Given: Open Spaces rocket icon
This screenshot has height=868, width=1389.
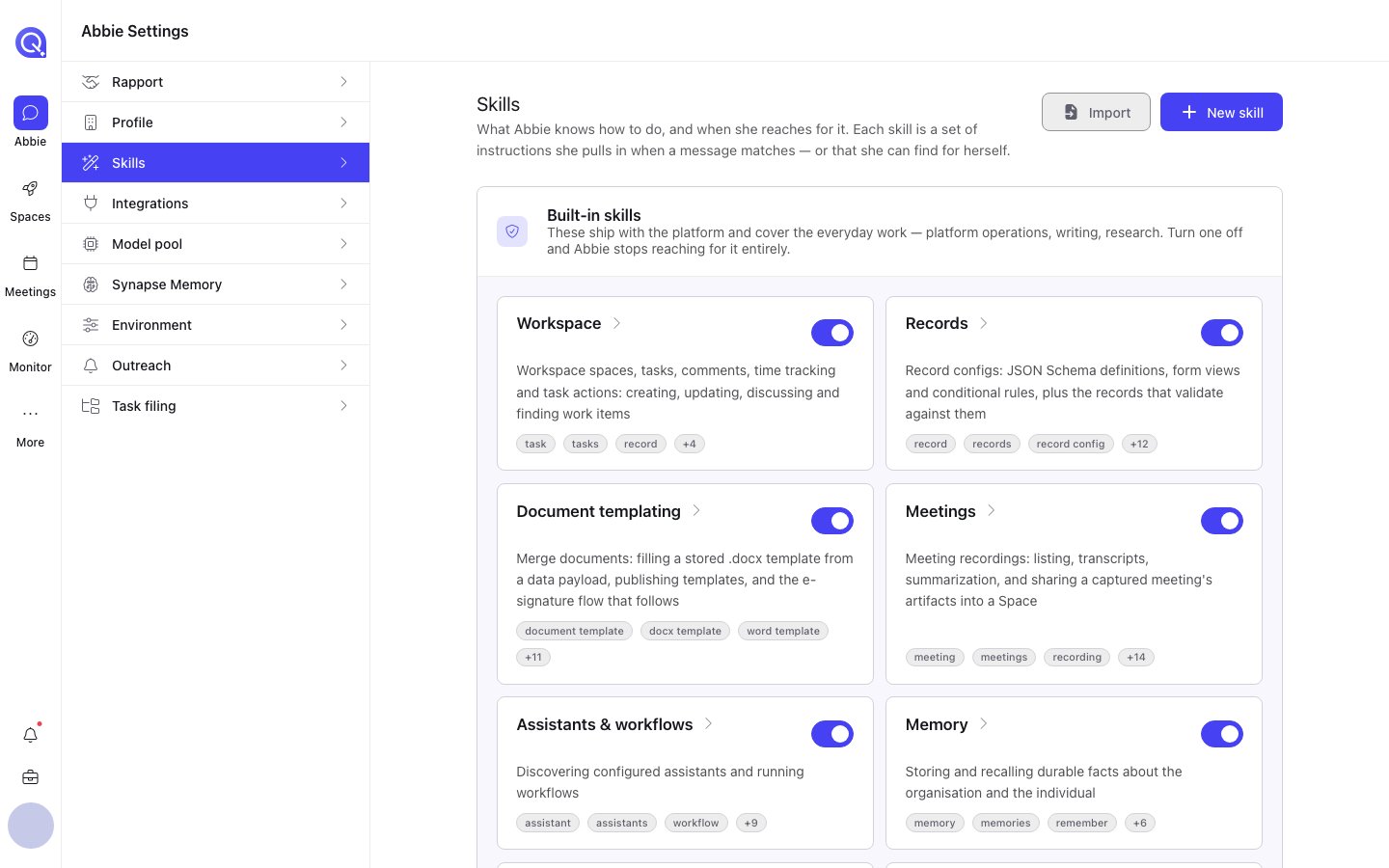Looking at the screenshot, I should [x=31, y=188].
